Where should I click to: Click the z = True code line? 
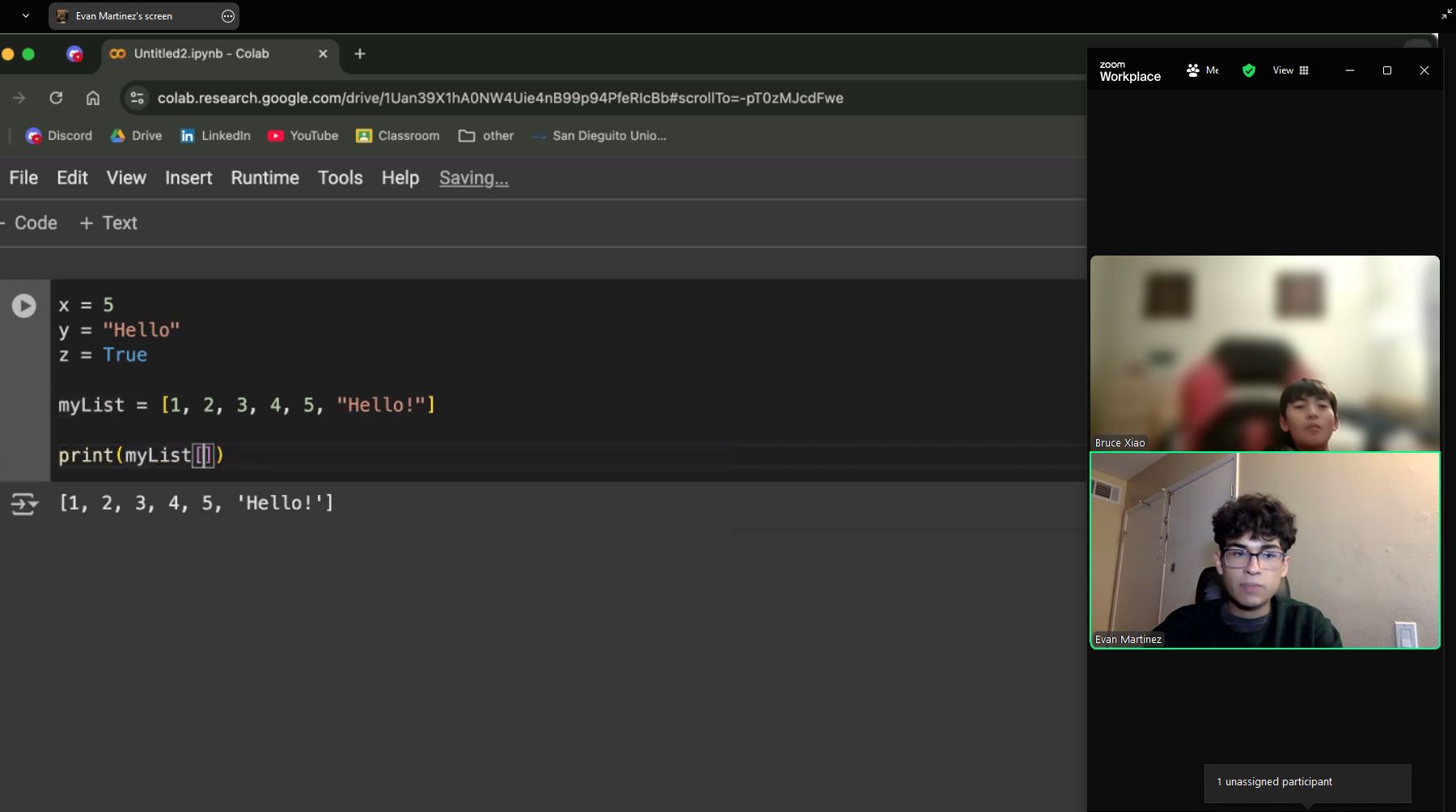coord(103,355)
